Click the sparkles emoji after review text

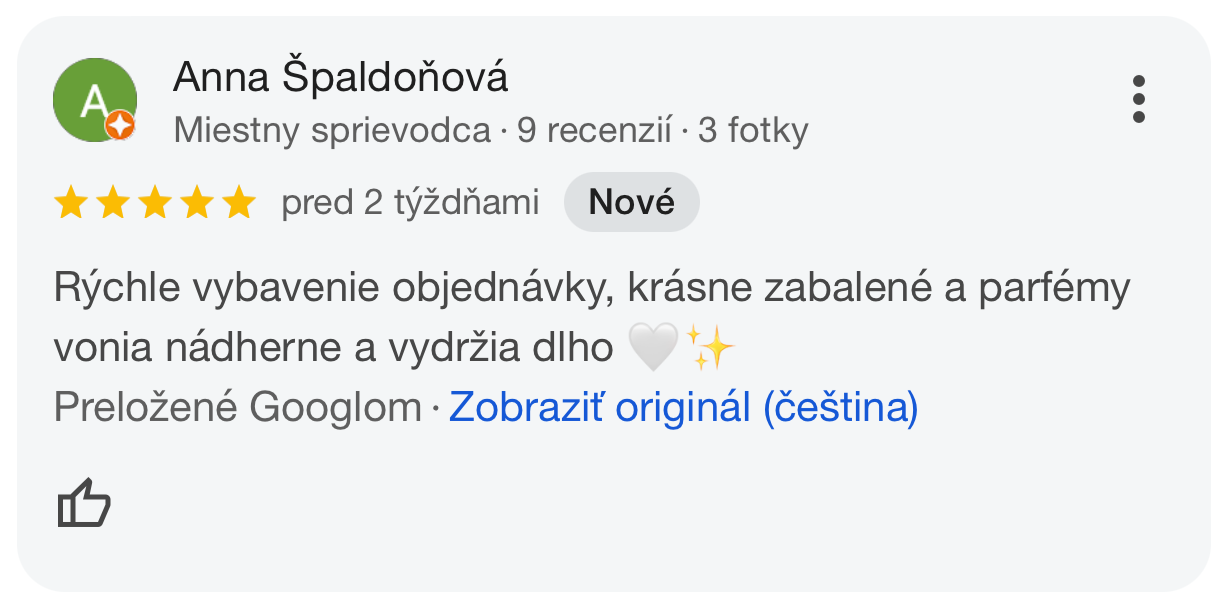click(x=710, y=347)
